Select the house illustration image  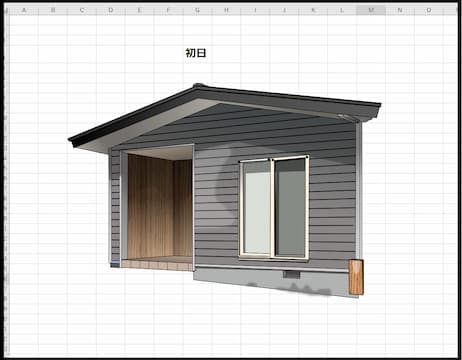click(x=224, y=190)
